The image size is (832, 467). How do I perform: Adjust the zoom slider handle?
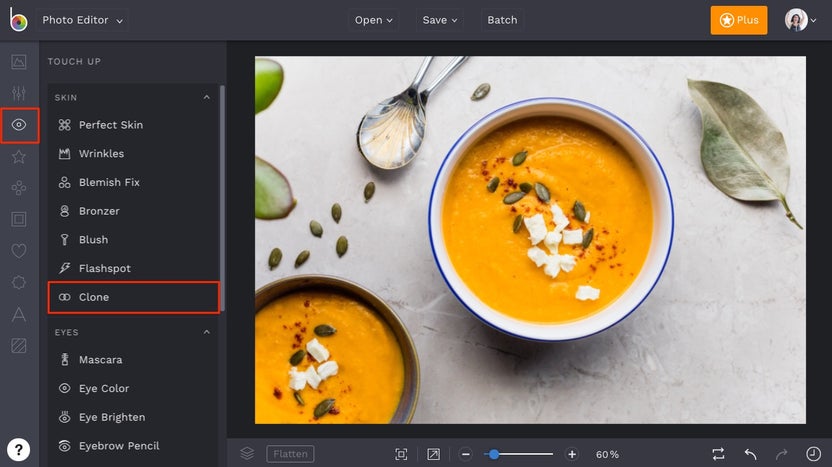[494, 454]
